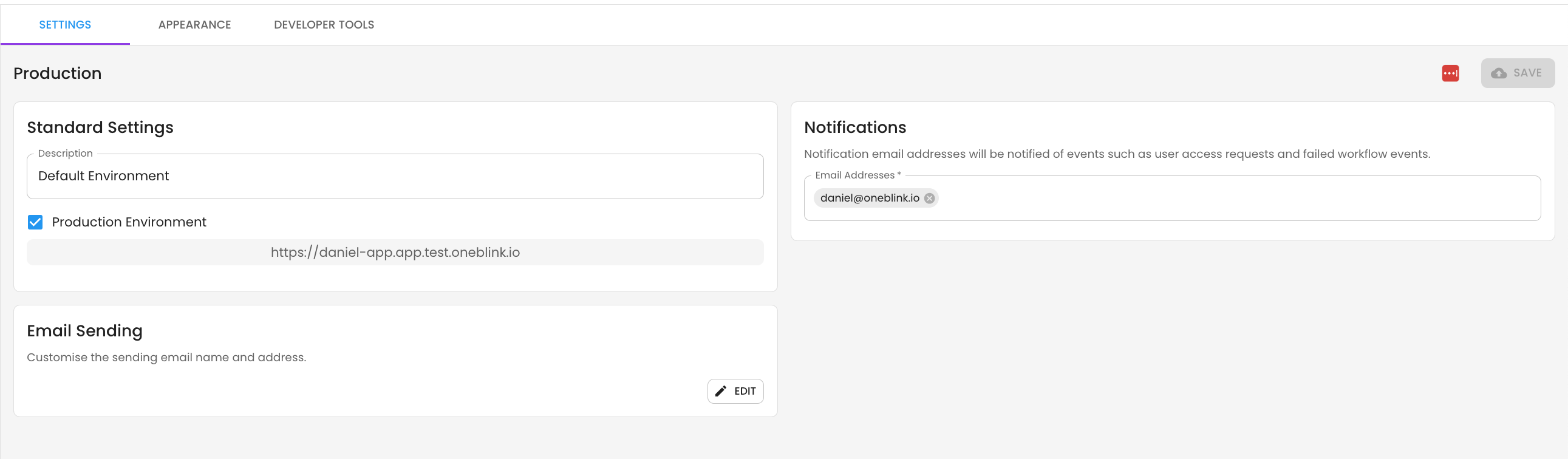
Task: Click the pencil icon in Email Sending
Action: [x=721, y=391]
